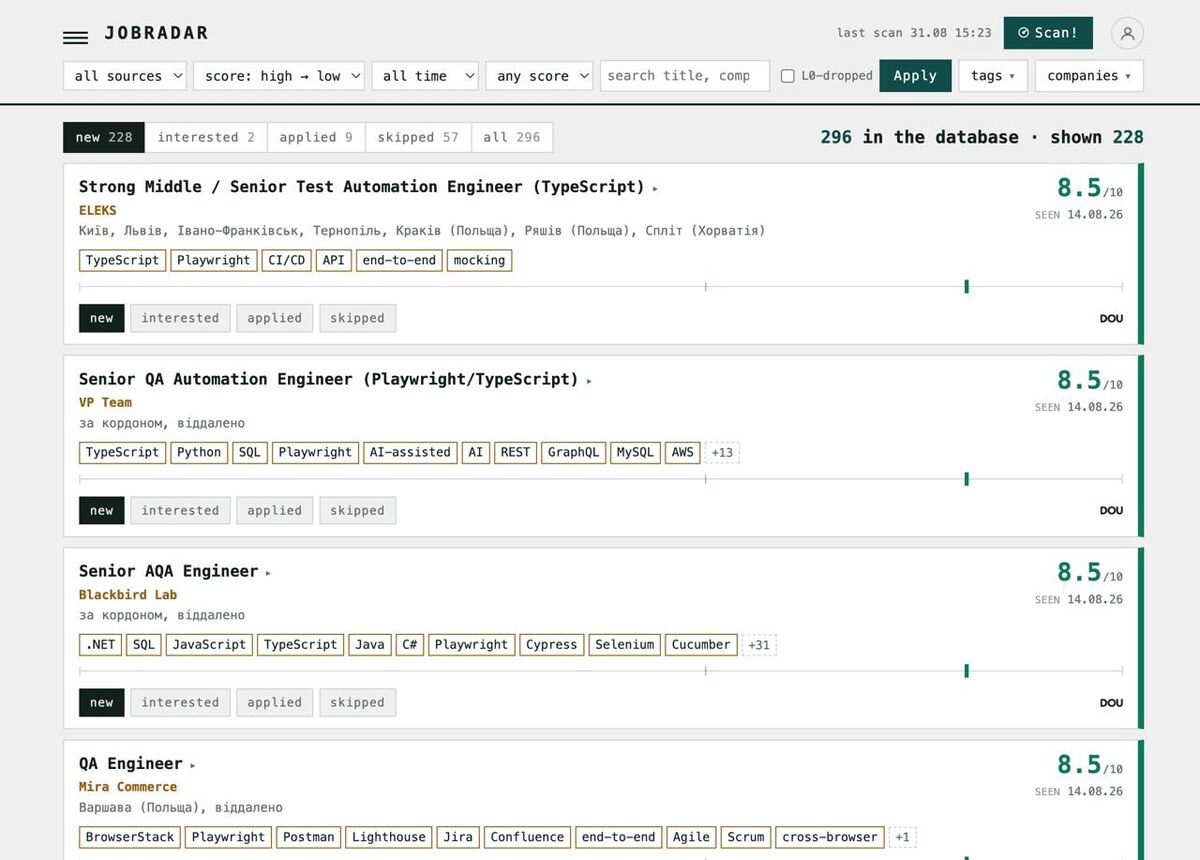Mark ELEKS job as interested
Image resolution: width=1200 pixels, height=860 pixels.
[x=180, y=318]
